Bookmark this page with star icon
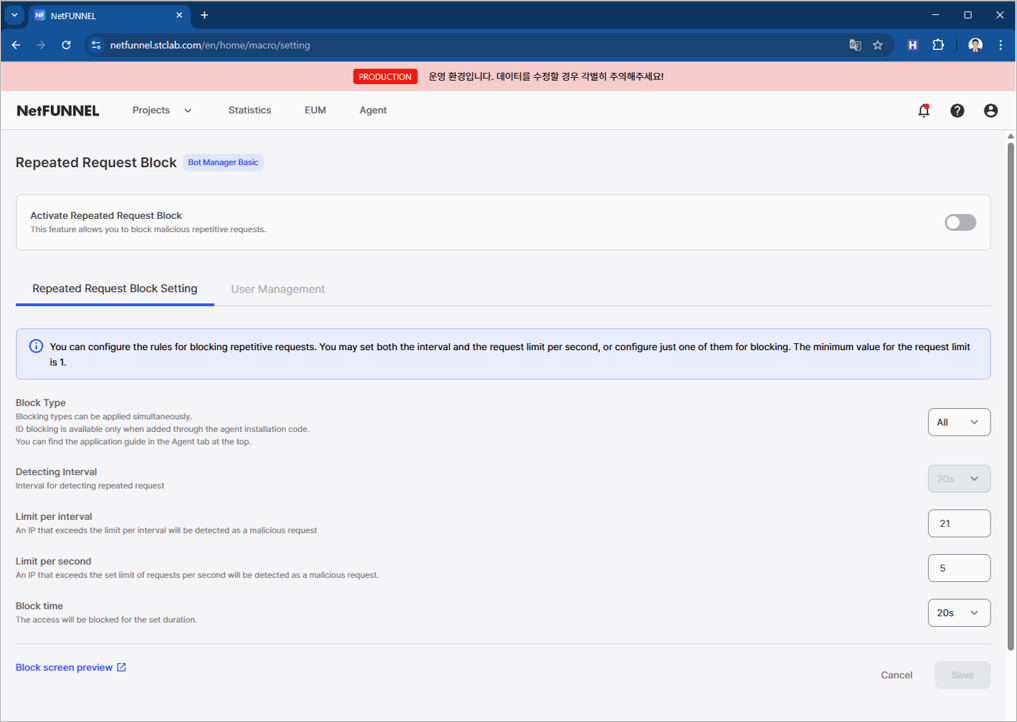The height and width of the screenshot is (722, 1017). pyautogui.click(x=878, y=45)
